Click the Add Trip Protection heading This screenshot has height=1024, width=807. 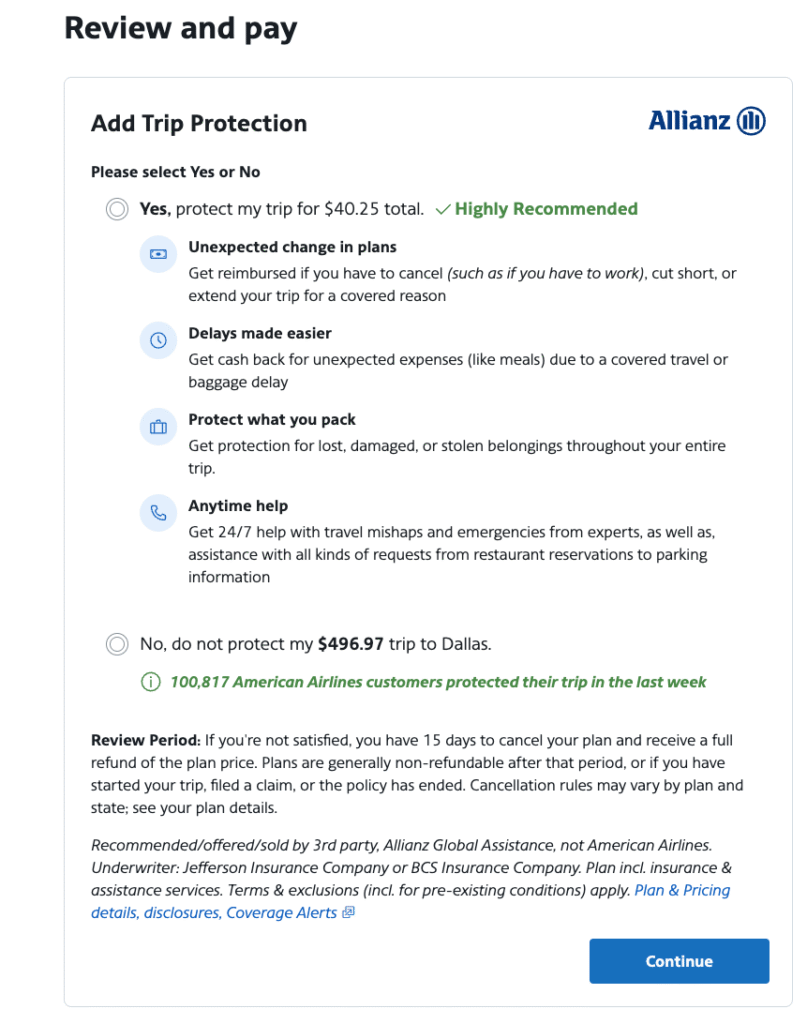199,123
